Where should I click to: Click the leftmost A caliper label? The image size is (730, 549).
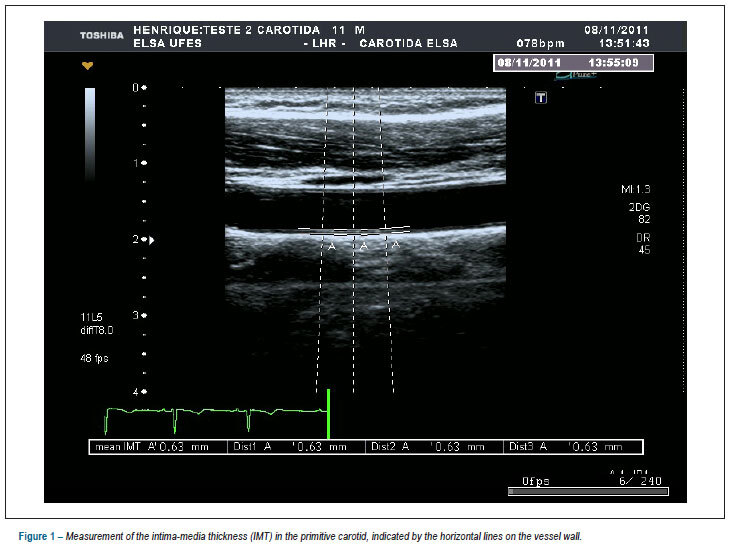coord(332,246)
